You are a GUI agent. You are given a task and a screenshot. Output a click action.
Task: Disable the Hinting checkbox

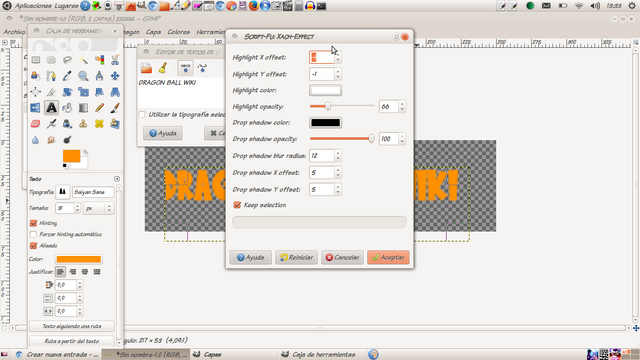tap(33, 223)
